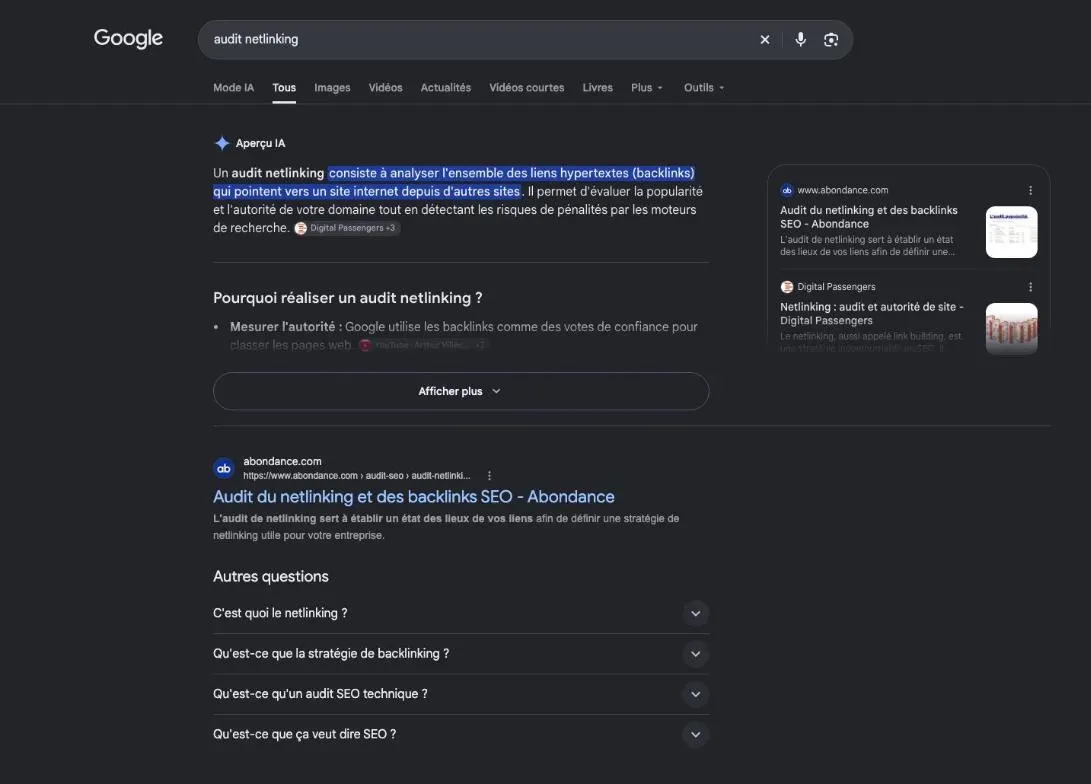Expand overview with Afficher plus
The width and height of the screenshot is (1091, 784).
pos(461,391)
